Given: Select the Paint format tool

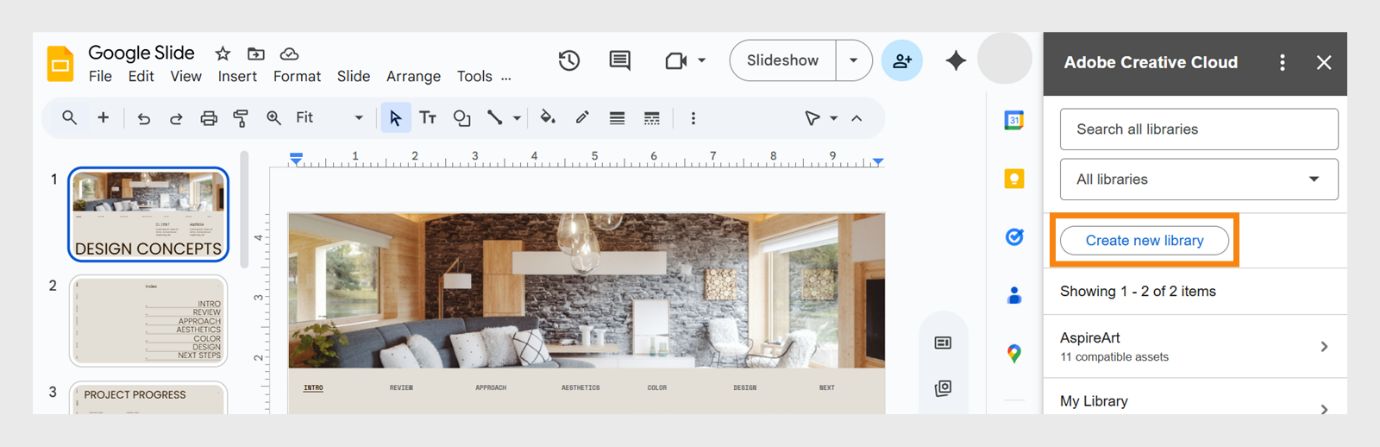Looking at the screenshot, I should [240, 118].
